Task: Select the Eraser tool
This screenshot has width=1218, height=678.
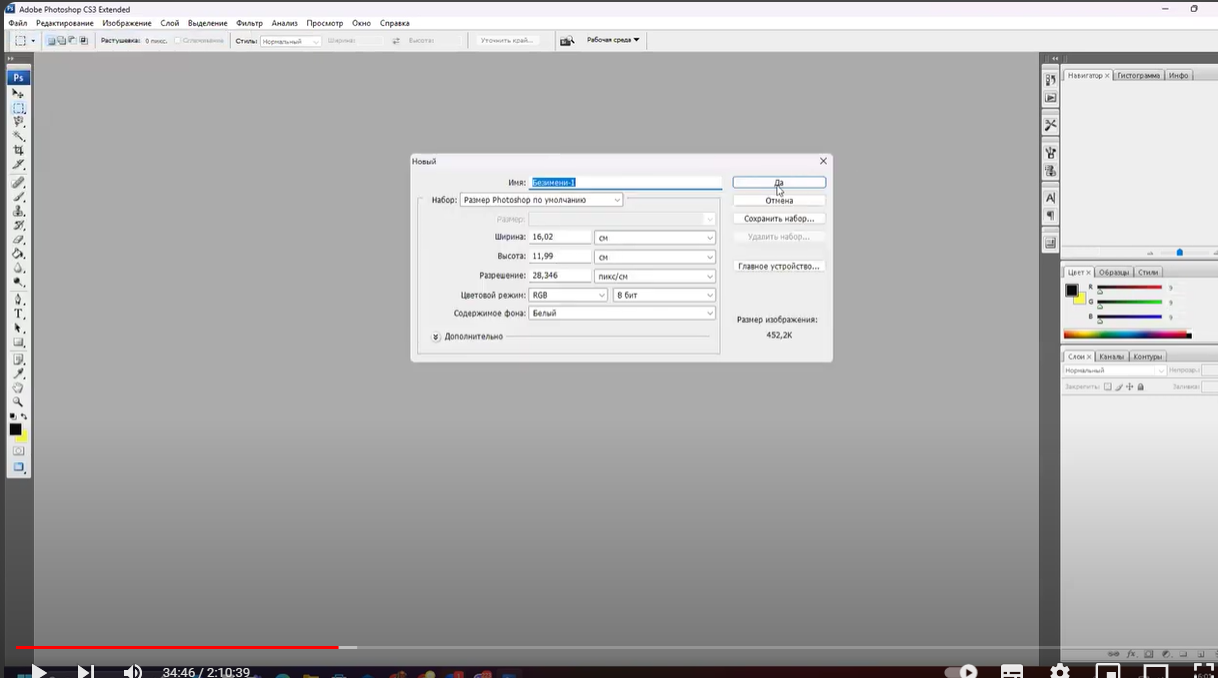Action: coord(18,240)
